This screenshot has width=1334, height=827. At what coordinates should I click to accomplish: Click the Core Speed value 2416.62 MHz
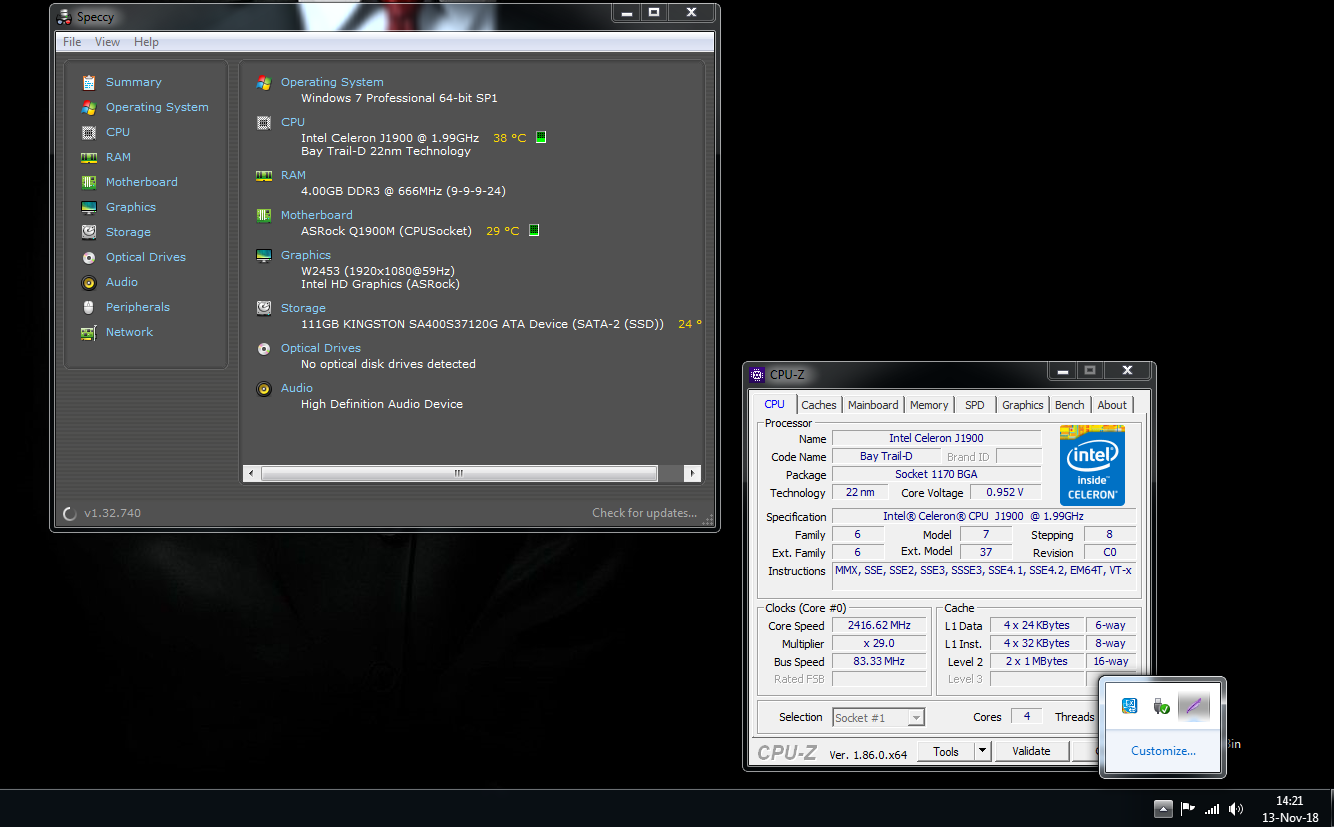tap(880, 626)
